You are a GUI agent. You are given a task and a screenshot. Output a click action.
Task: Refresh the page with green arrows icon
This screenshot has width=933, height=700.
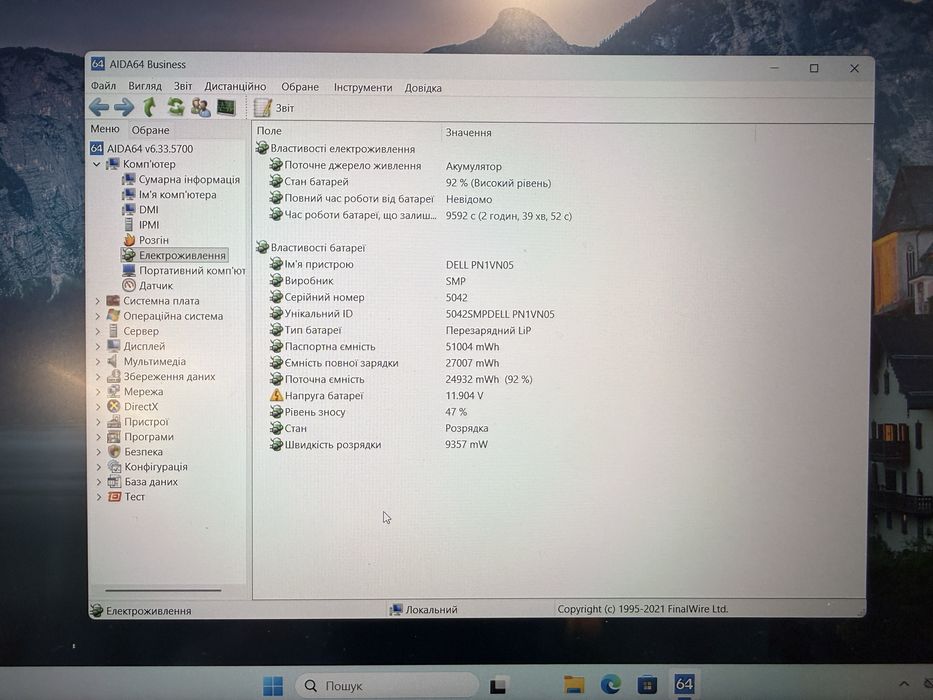coord(175,107)
